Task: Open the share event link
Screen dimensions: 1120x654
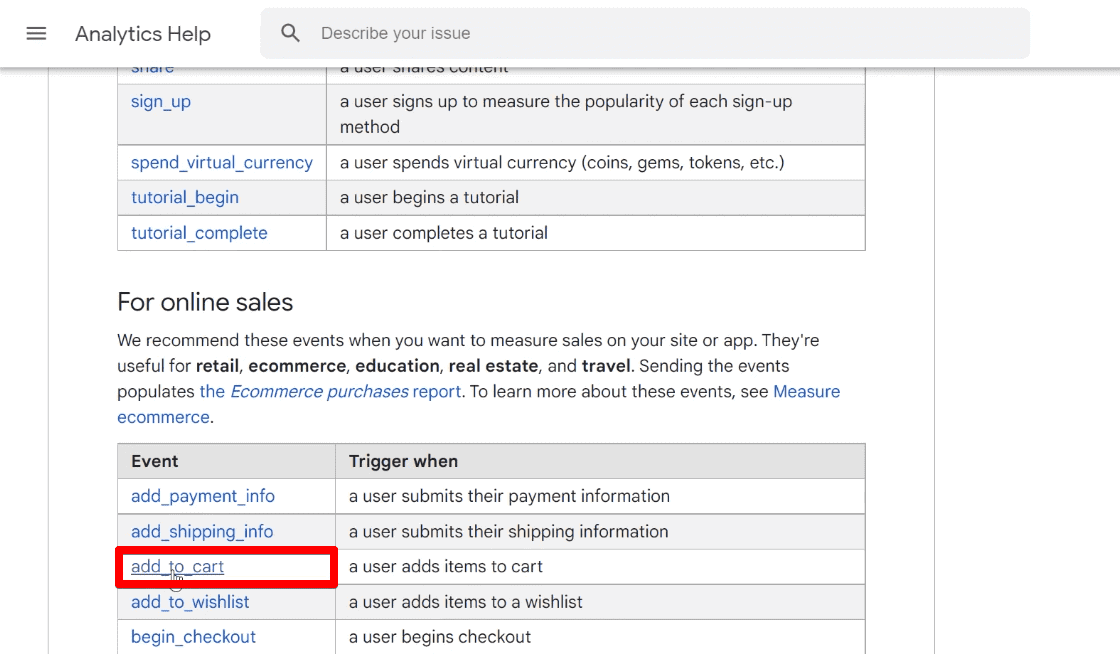Action: 152,66
